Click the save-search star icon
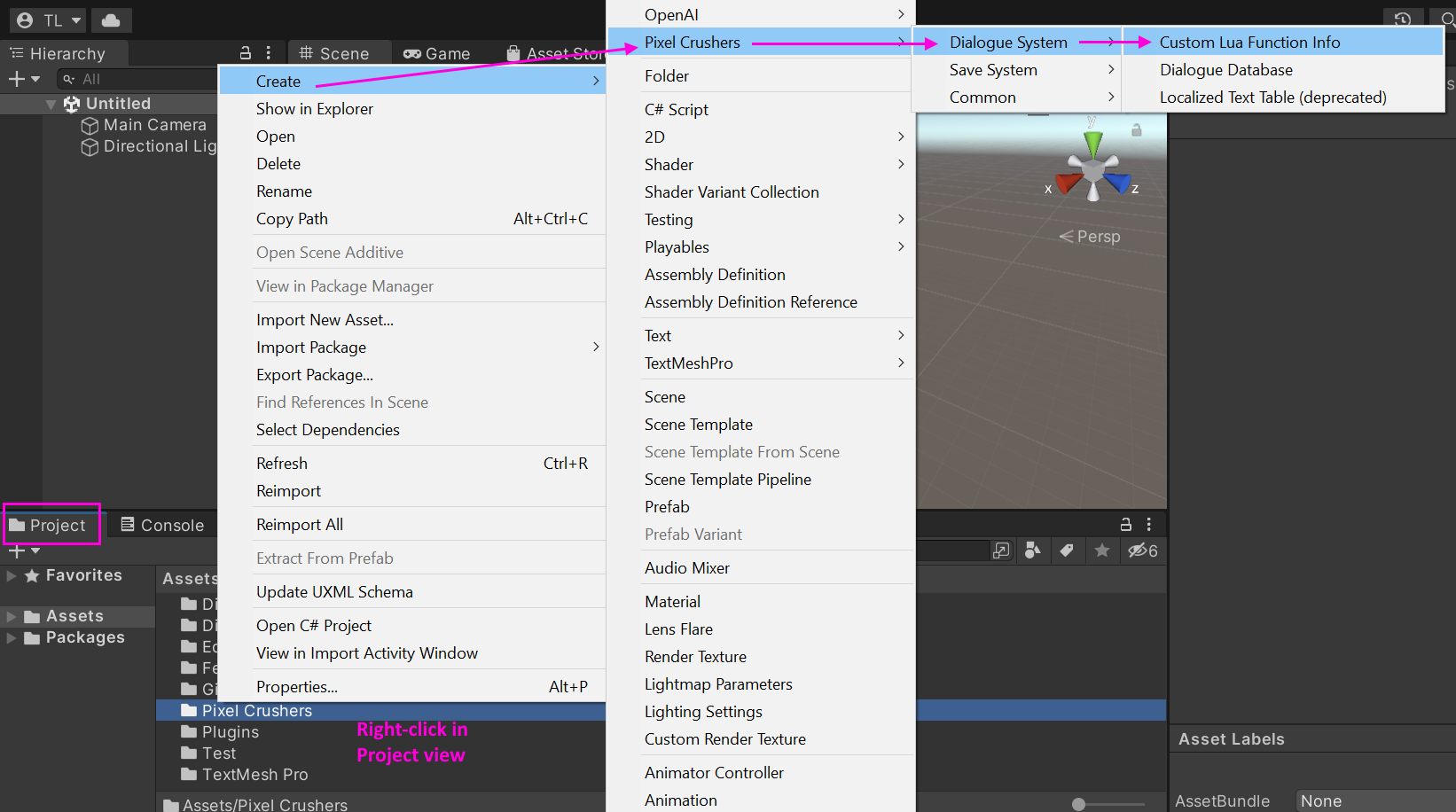This screenshot has width=1456, height=812. click(1102, 550)
